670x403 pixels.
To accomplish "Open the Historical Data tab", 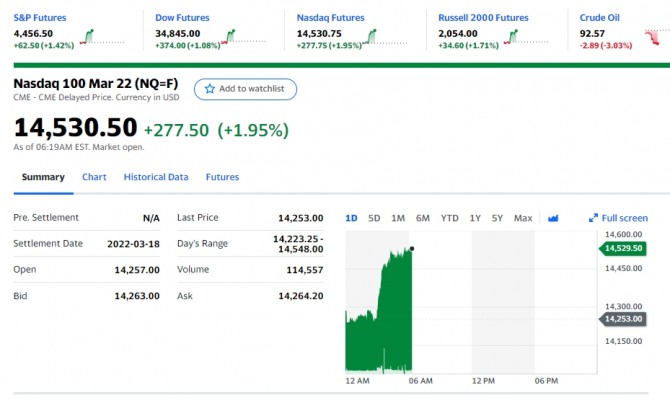I will click(x=156, y=177).
